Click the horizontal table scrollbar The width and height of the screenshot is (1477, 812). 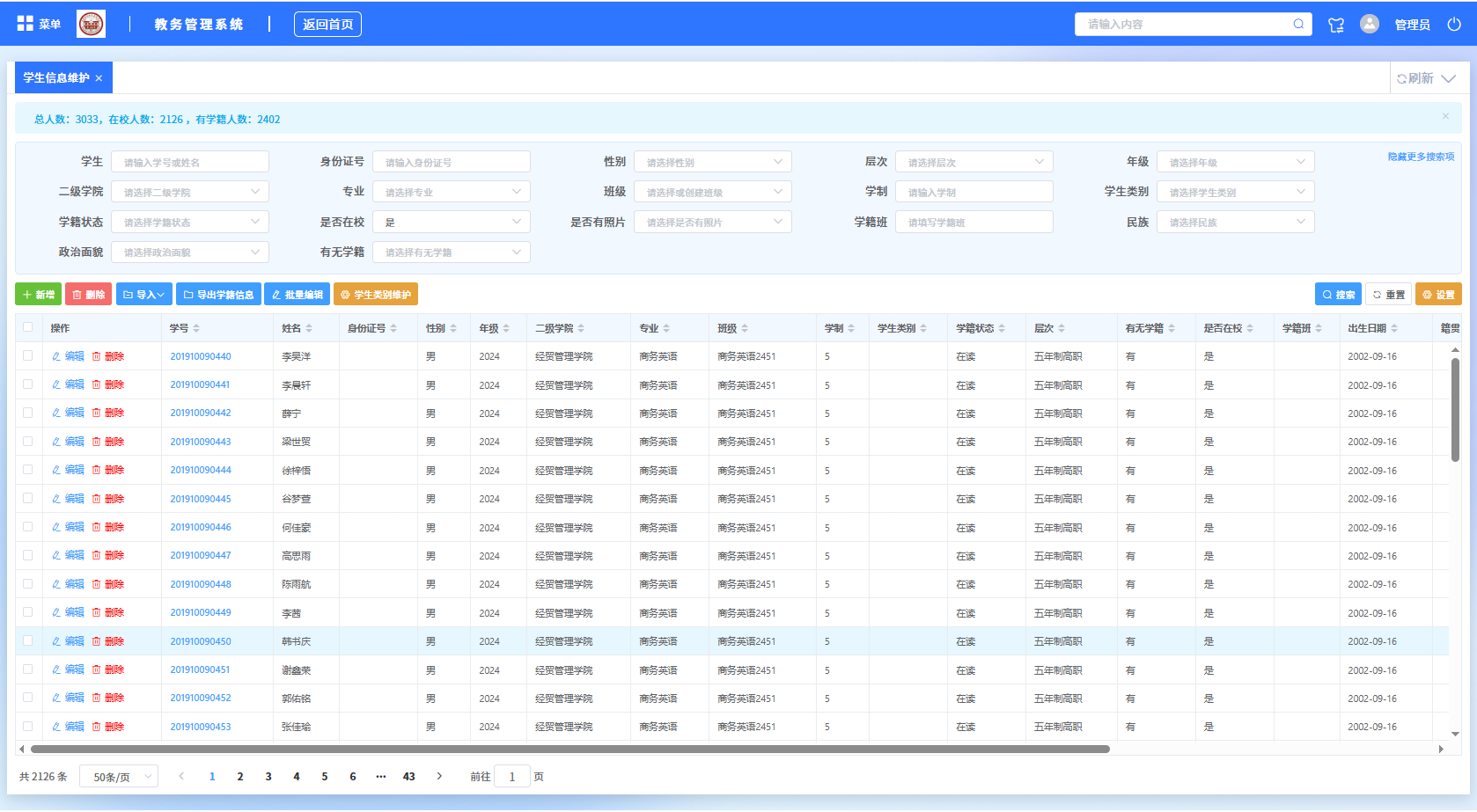coord(570,750)
